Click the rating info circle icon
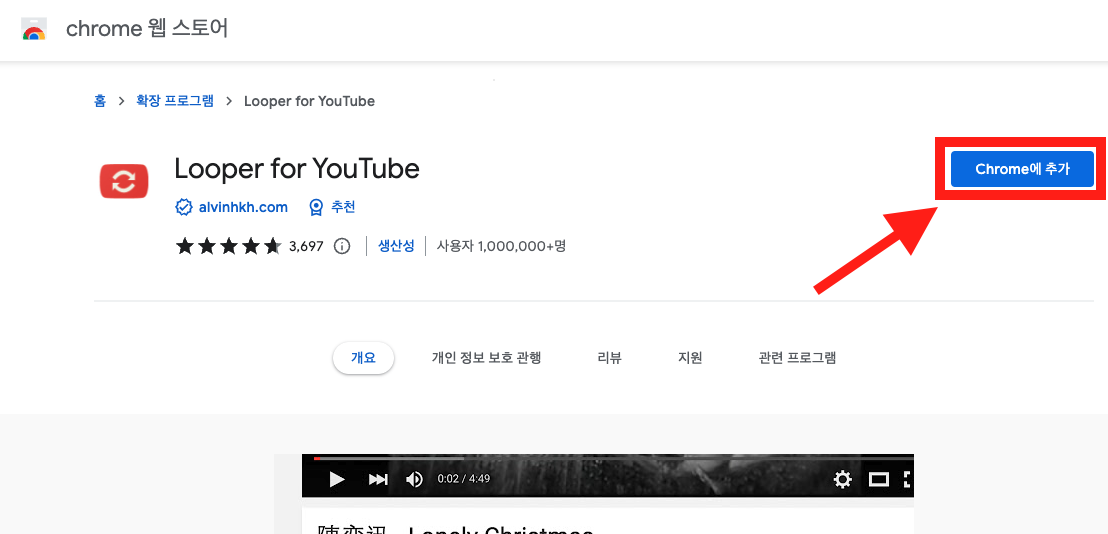The width and height of the screenshot is (1108, 534). pos(342,246)
